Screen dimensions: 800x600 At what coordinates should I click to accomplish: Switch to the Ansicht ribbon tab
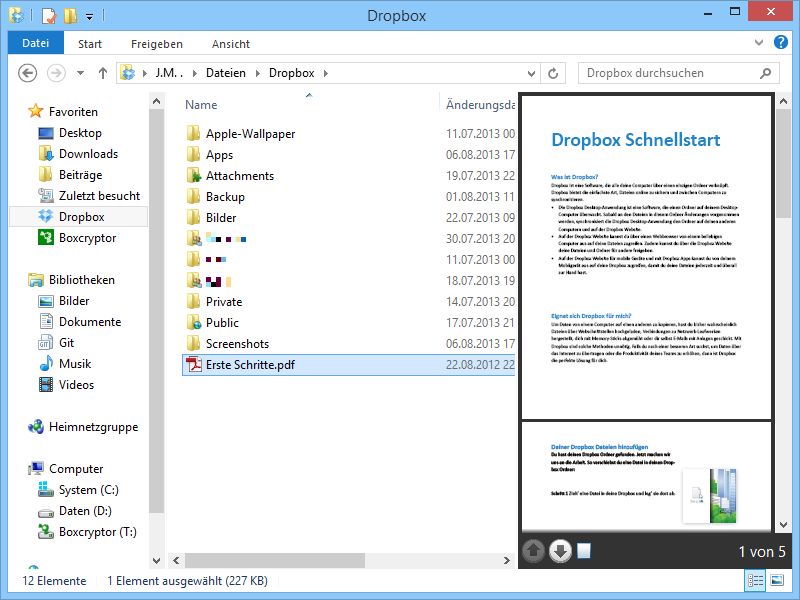(231, 44)
